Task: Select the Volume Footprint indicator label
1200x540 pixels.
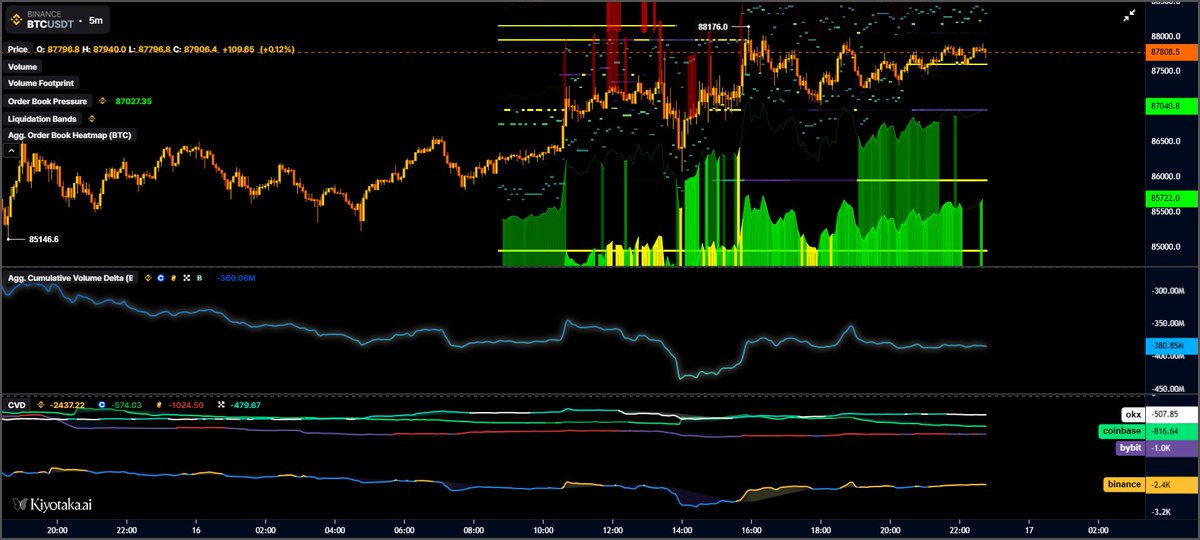Action: pos(42,83)
